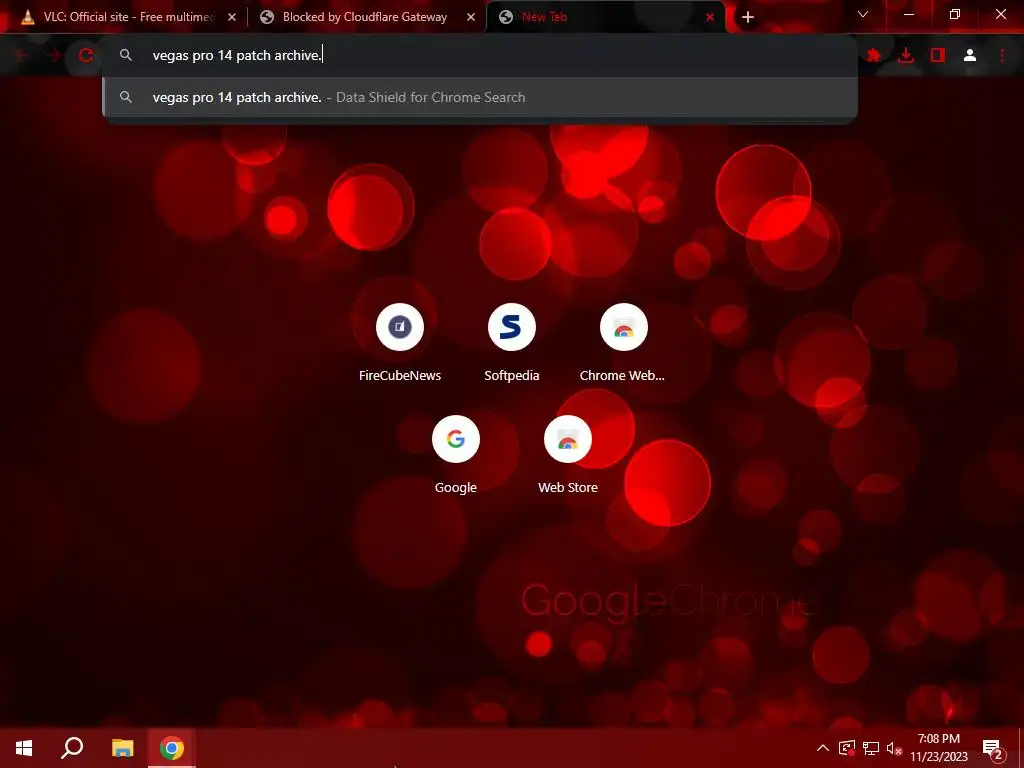The width and height of the screenshot is (1024, 768).
Task: Open the Chrome three-dot menu
Action: [x=1002, y=56]
